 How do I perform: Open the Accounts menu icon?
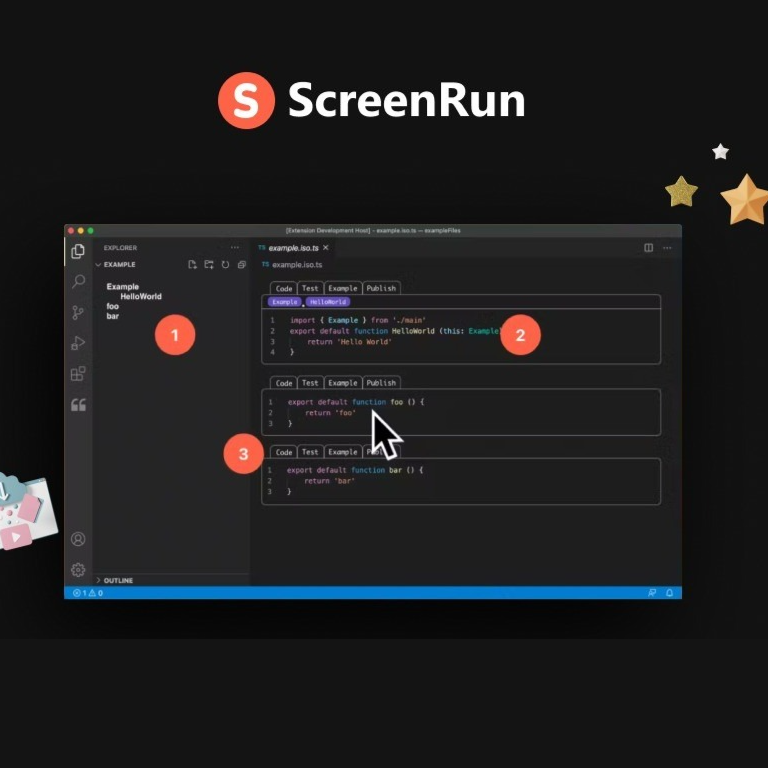(78, 539)
